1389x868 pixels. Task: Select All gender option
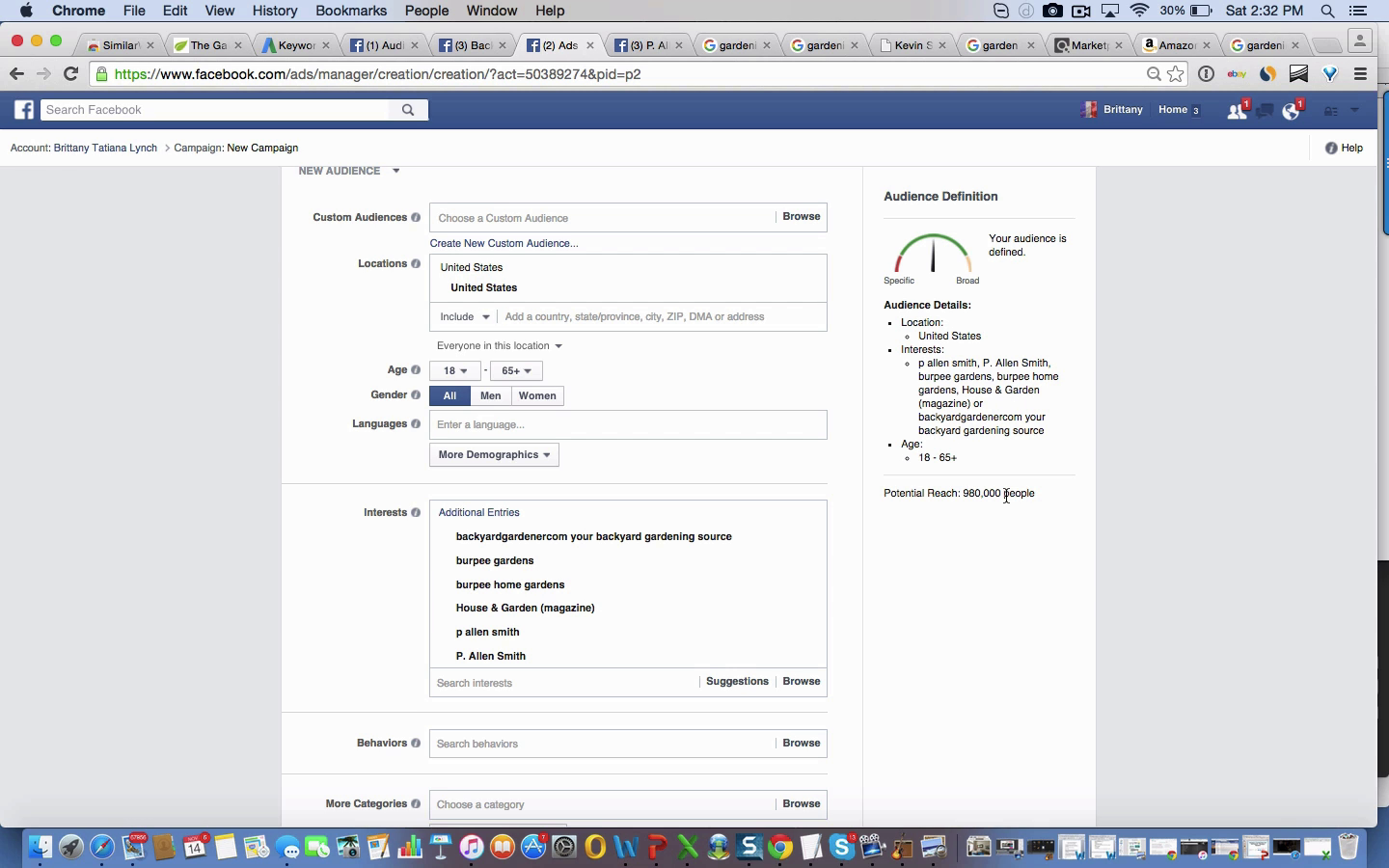[449, 396]
